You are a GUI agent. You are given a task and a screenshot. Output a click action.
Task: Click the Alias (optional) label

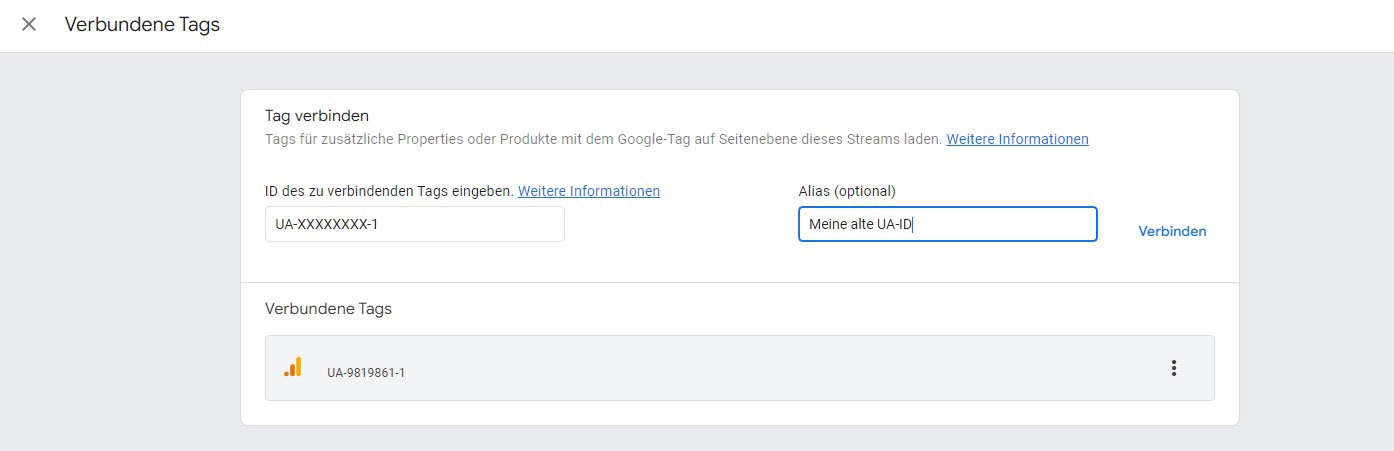click(847, 191)
